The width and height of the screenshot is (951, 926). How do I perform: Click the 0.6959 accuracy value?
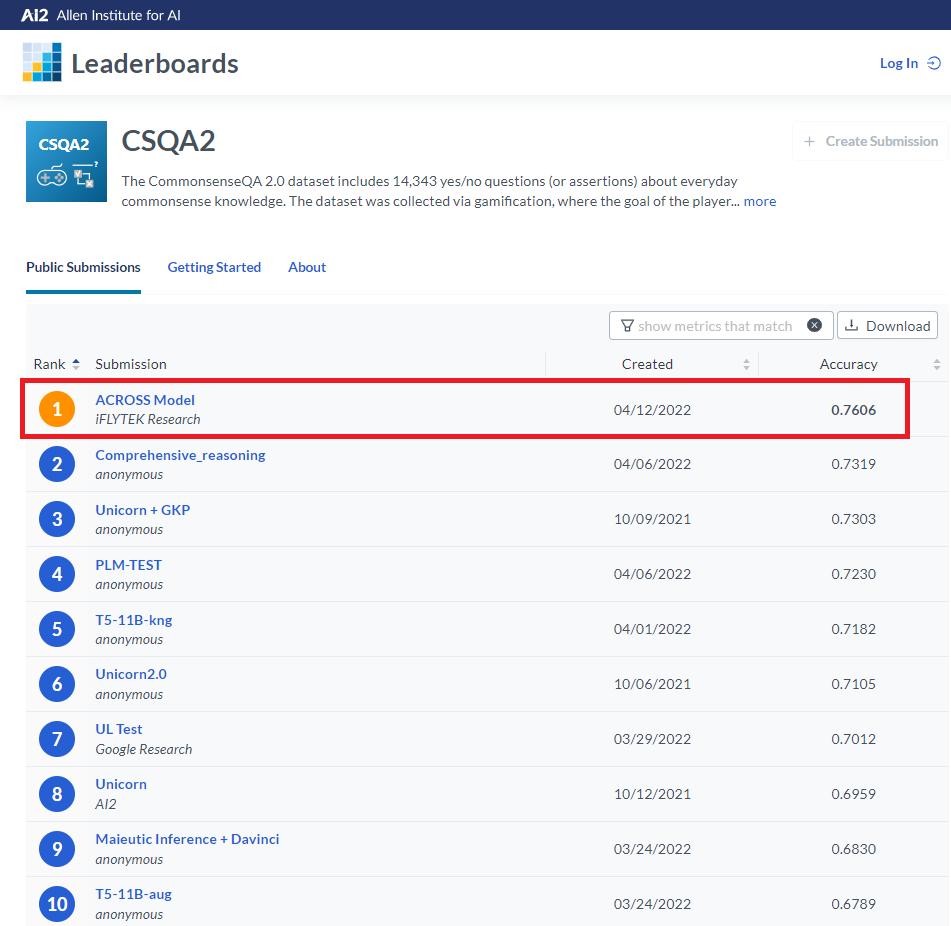click(853, 794)
